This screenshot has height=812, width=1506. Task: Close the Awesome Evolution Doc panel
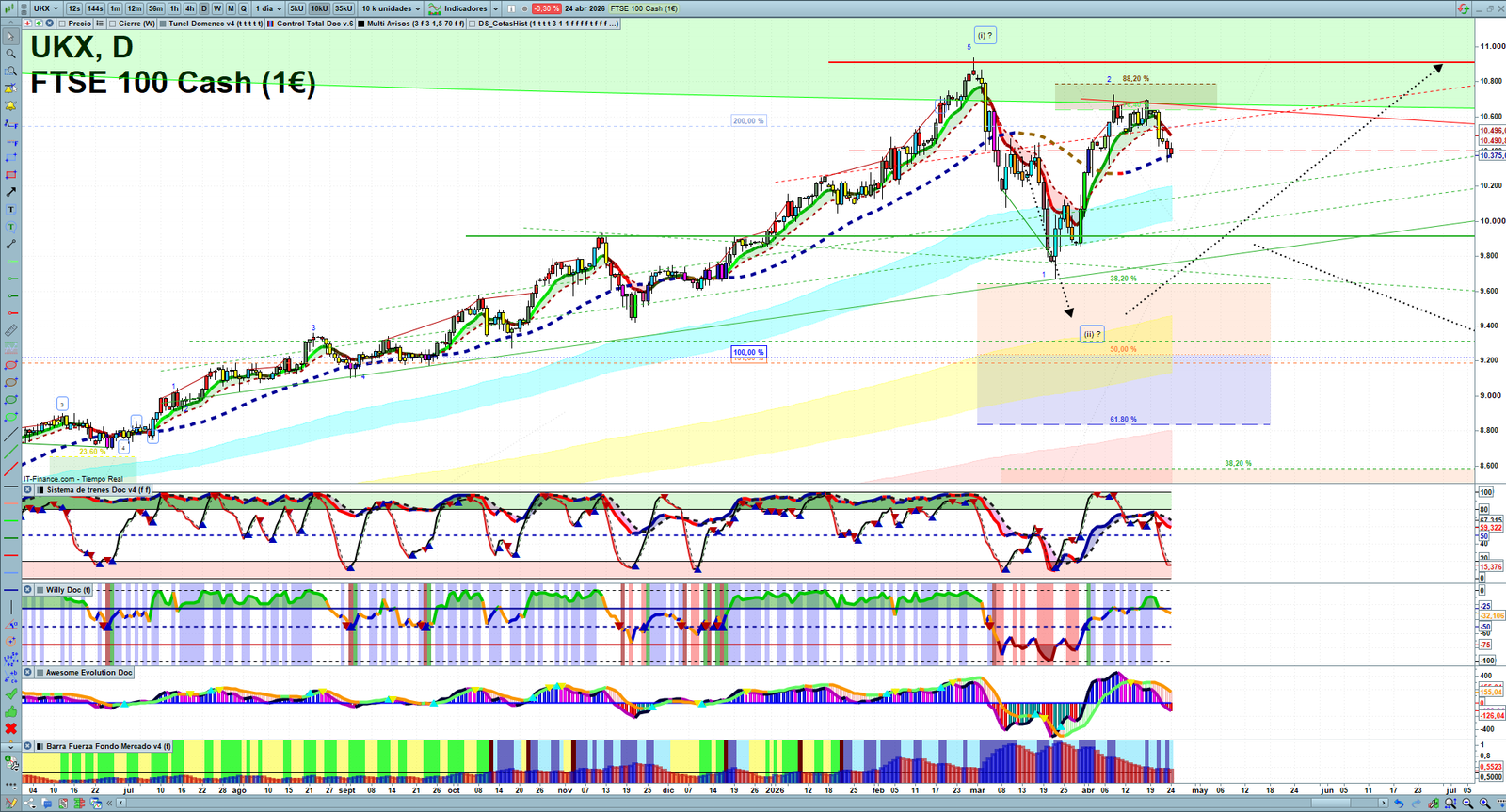[28, 673]
